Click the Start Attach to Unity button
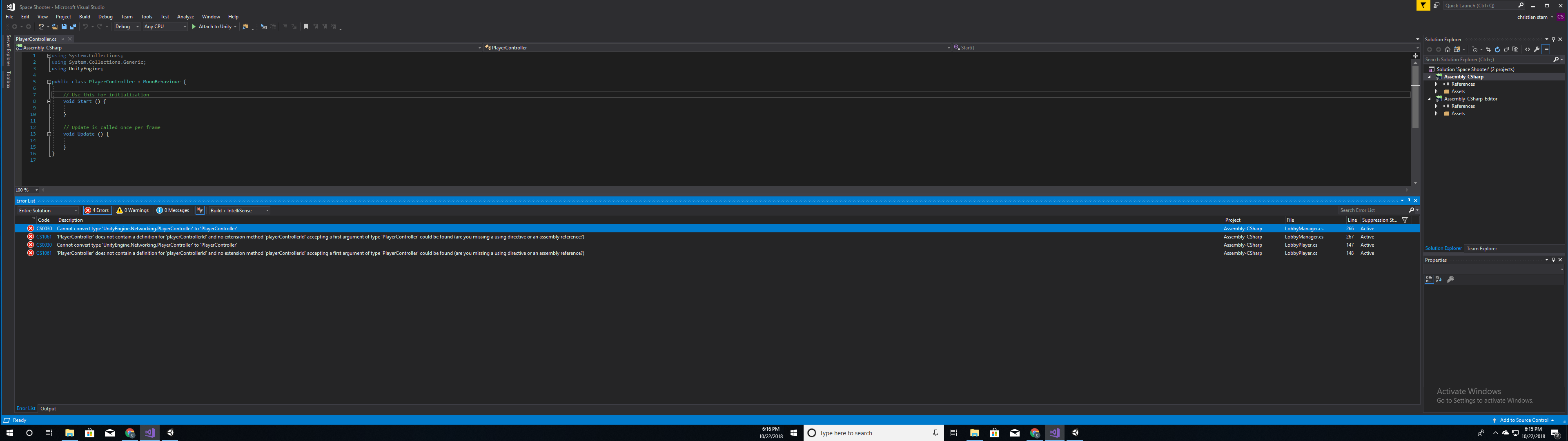Viewport: 1568px width, 441px height. [x=212, y=27]
